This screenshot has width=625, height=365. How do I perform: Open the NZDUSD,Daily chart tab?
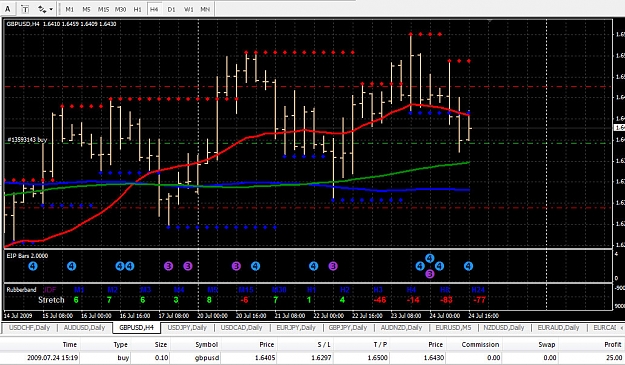tap(504, 328)
